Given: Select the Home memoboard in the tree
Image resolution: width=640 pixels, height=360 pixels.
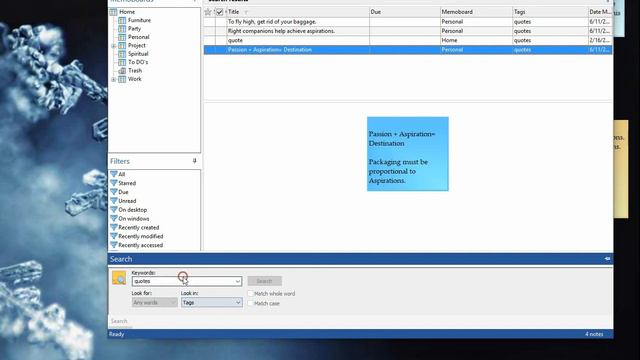Looking at the screenshot, I should tap(127, 12).
